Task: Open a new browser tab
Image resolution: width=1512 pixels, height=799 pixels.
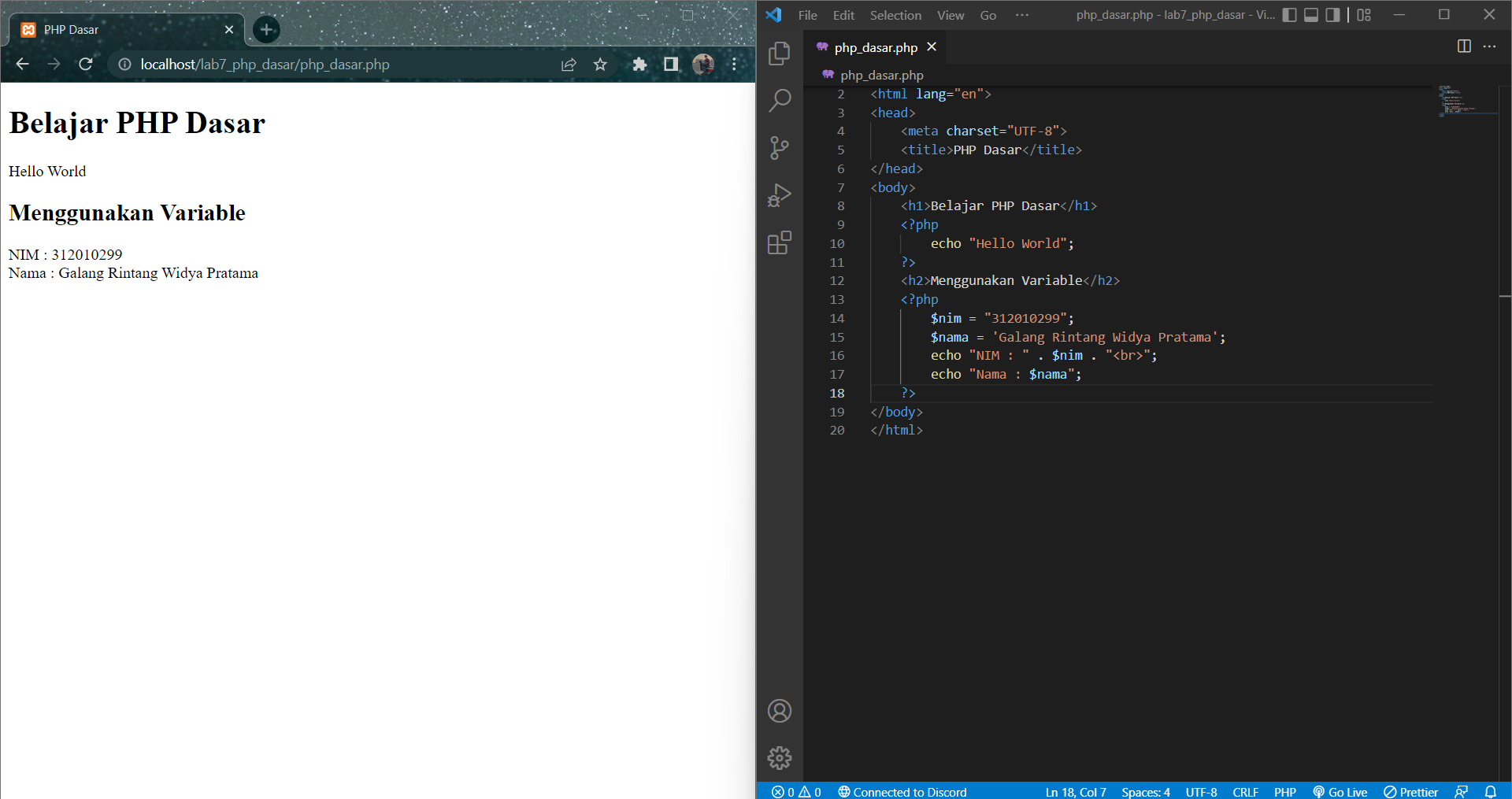Action: (x=265, y=29)
